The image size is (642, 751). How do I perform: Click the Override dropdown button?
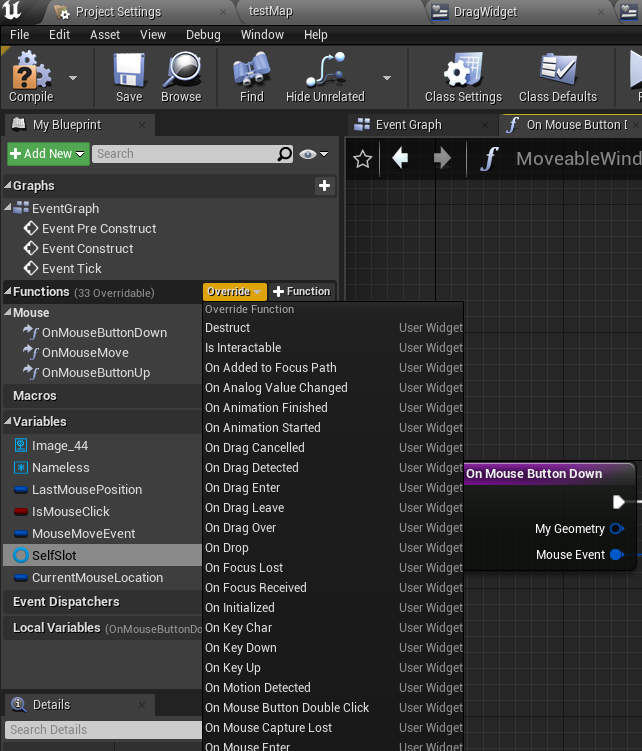tap(234, 291)
